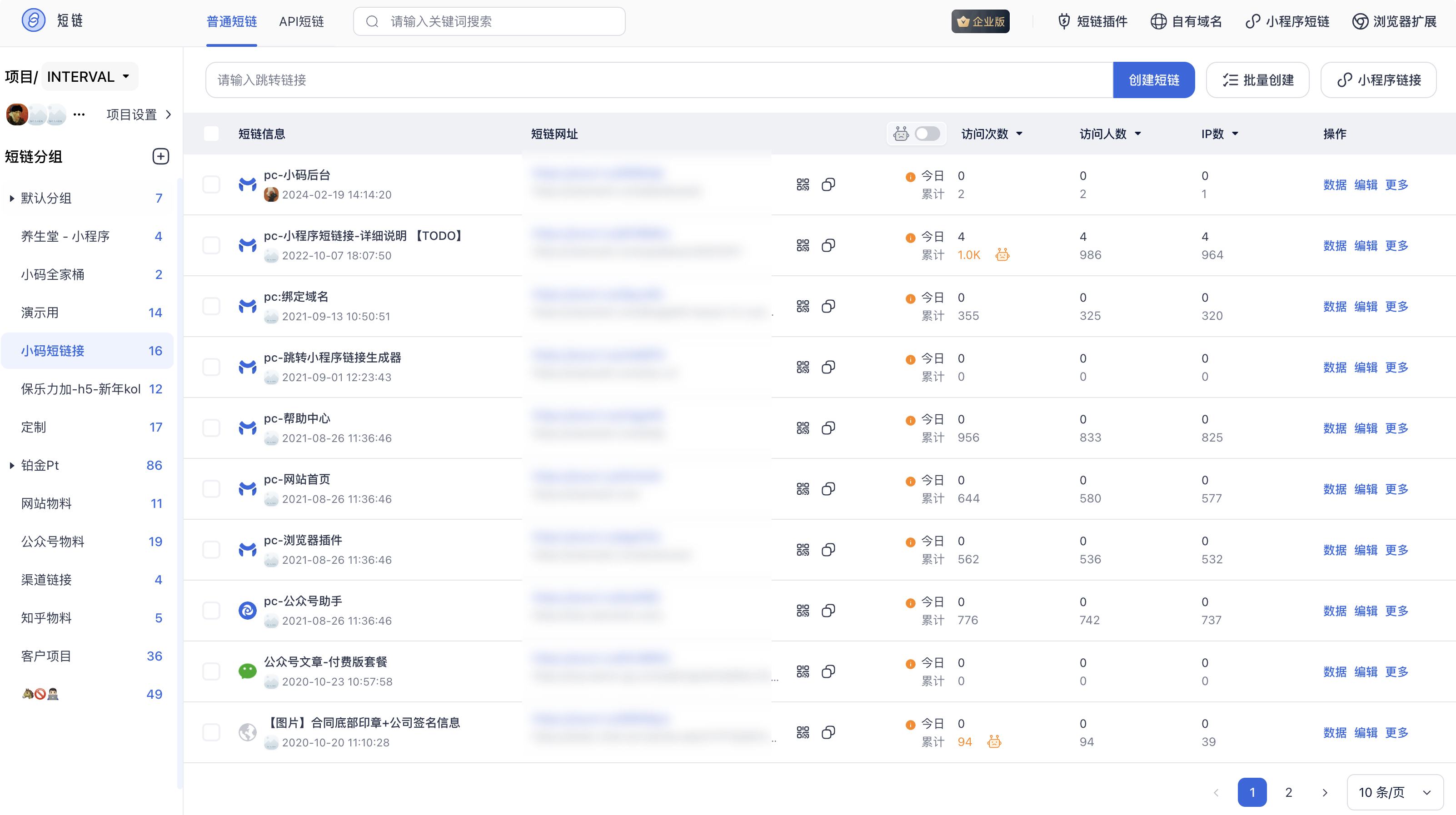Viewport: 1456px width, 815px height.
Task: Click the robot icon in pc-小程序短链接 row
Action: pyautogui.click(x=1002, y=255)
